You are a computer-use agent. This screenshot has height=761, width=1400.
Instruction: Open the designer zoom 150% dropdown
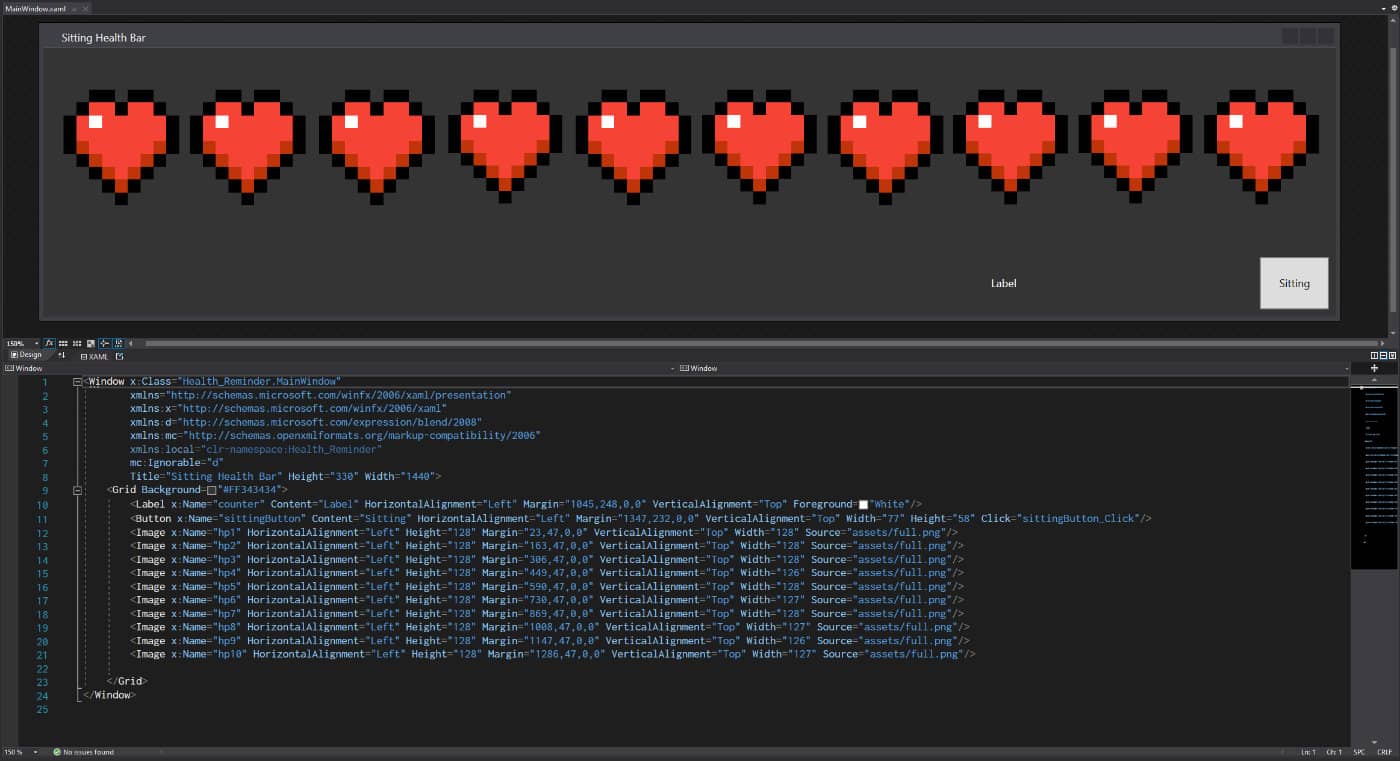pyautogui.click(x=37, y=343)
